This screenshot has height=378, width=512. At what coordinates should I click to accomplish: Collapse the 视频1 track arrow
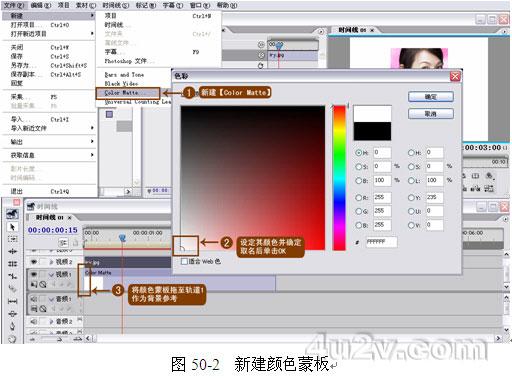(x=52, y=275)
